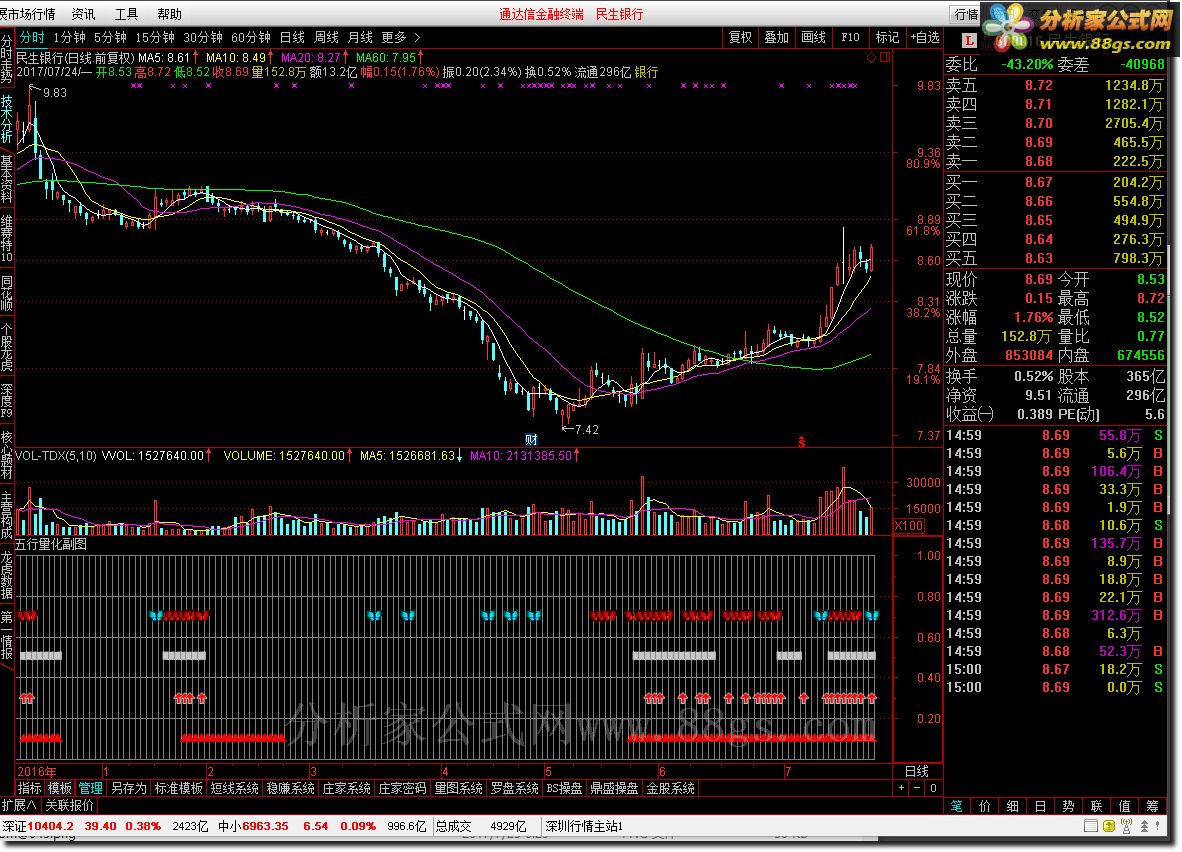The image size is (1182, 852).
Task: Open the 个股龙虎 sidebar tab
Action: coord(7,347)
